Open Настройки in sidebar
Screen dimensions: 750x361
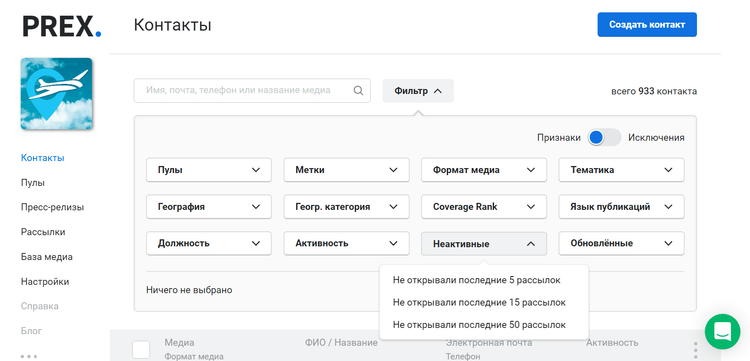pos(44,282)
